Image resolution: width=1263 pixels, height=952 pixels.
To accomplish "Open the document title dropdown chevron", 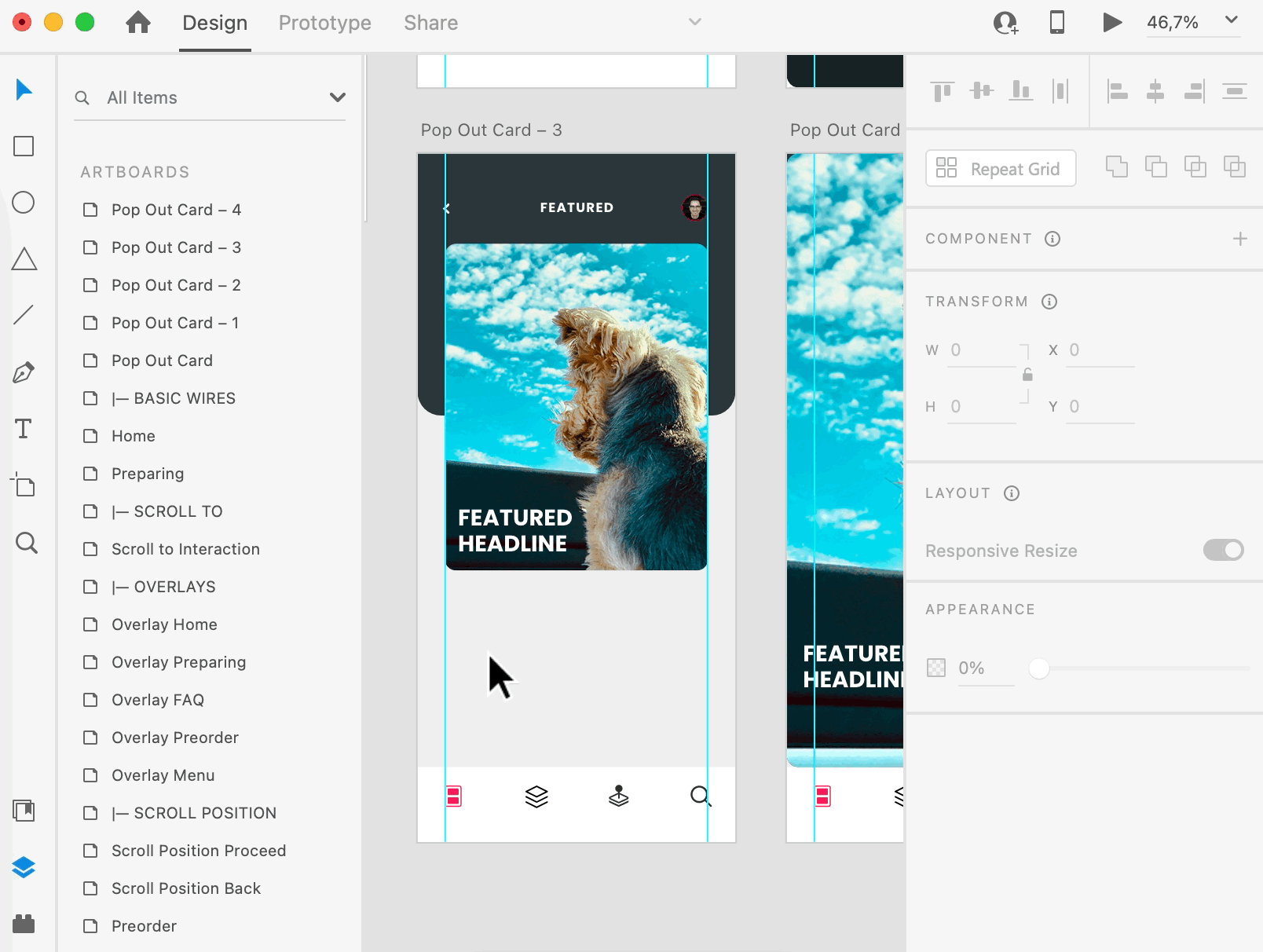I will [695, 22].
